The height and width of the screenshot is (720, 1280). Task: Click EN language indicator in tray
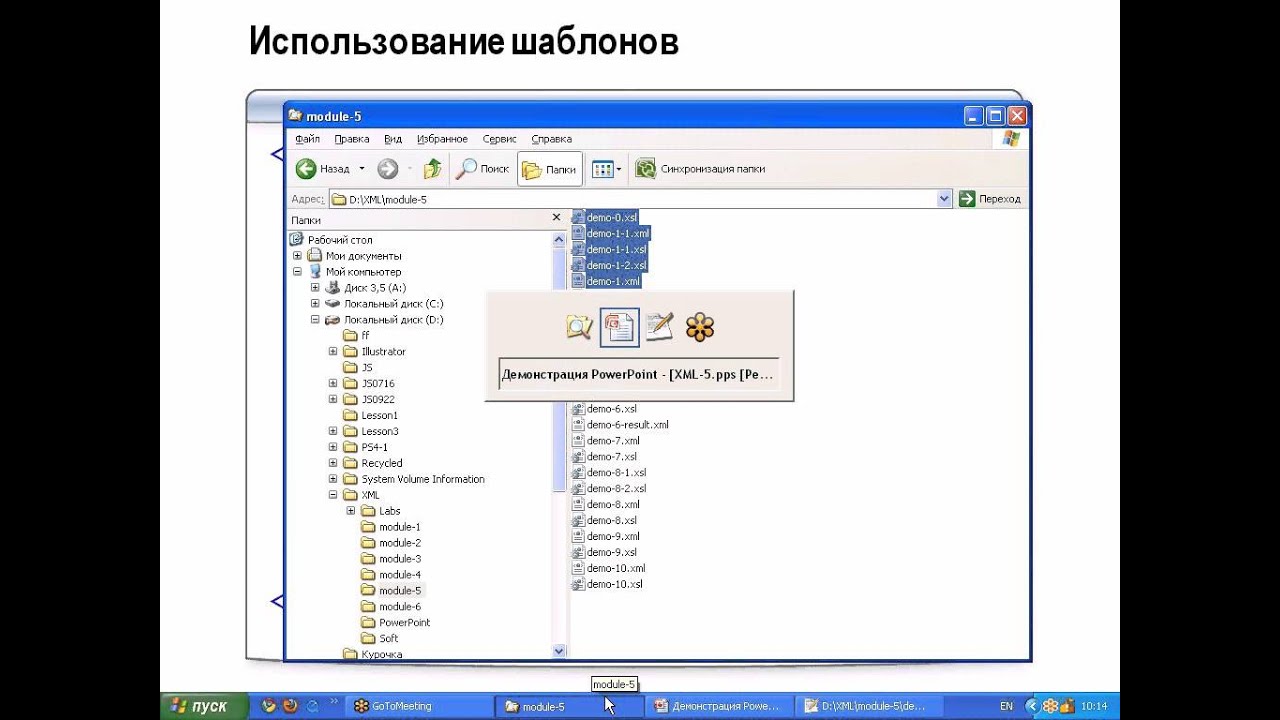(x=1006, y=706)
